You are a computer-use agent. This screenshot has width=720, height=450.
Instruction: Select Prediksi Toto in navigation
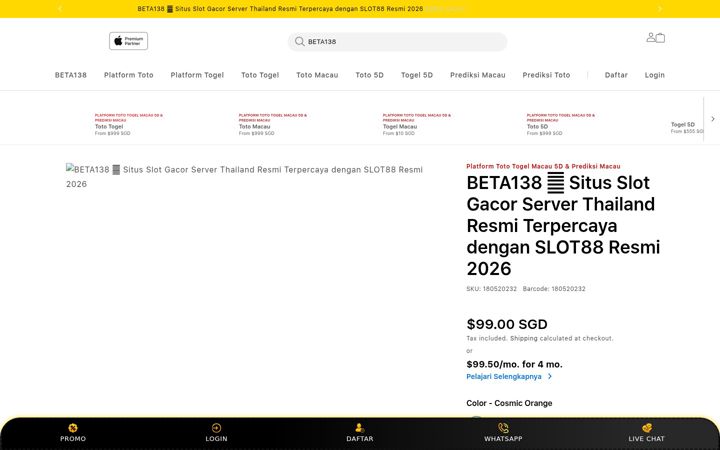point(546,75)
